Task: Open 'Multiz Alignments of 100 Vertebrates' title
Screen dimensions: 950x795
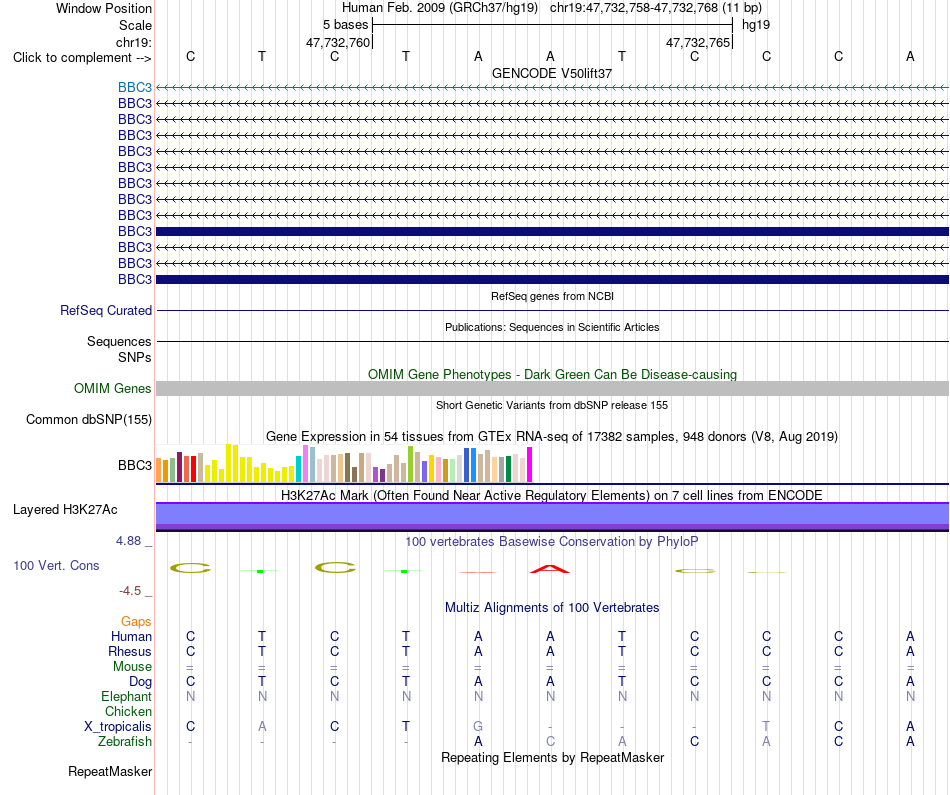Action: click(x=552, y=608)
